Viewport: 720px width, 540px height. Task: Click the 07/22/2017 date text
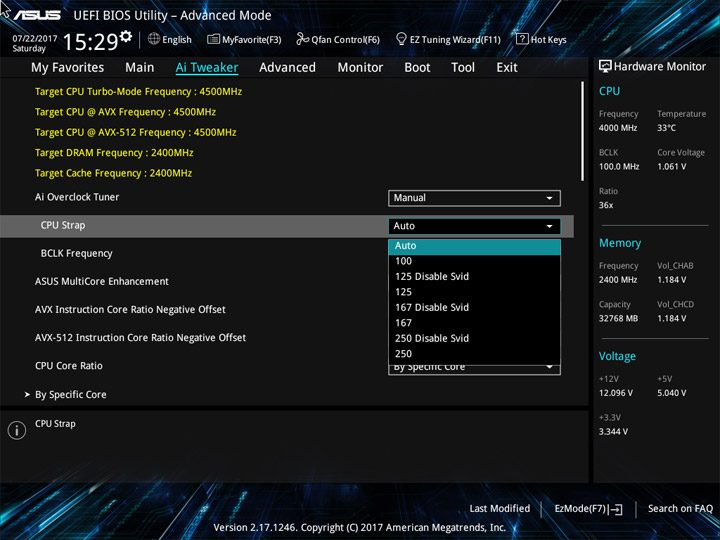[x=35, y=39]
